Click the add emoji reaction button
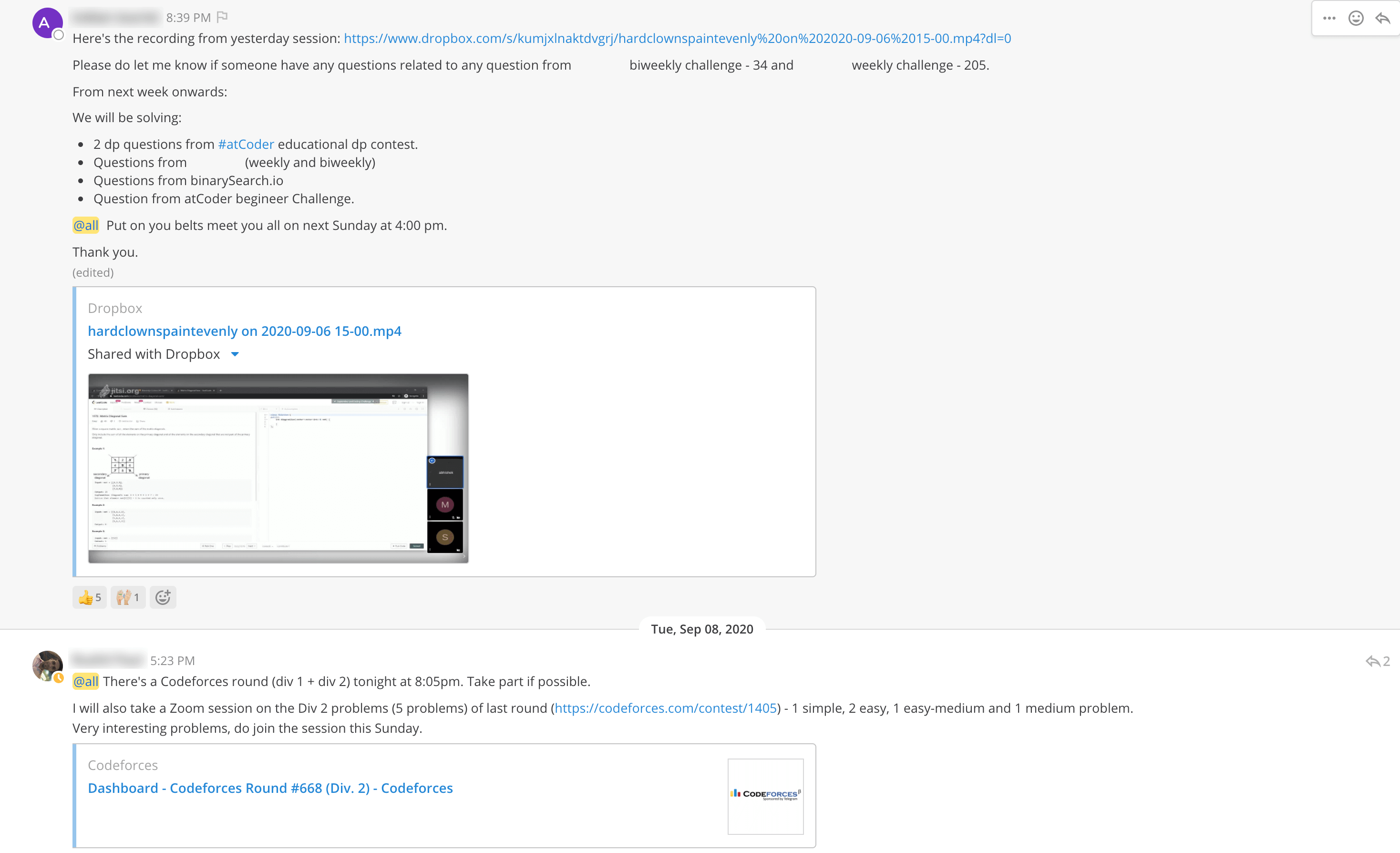The height and width of the screenshot is (853, 1400). point(163,597)
